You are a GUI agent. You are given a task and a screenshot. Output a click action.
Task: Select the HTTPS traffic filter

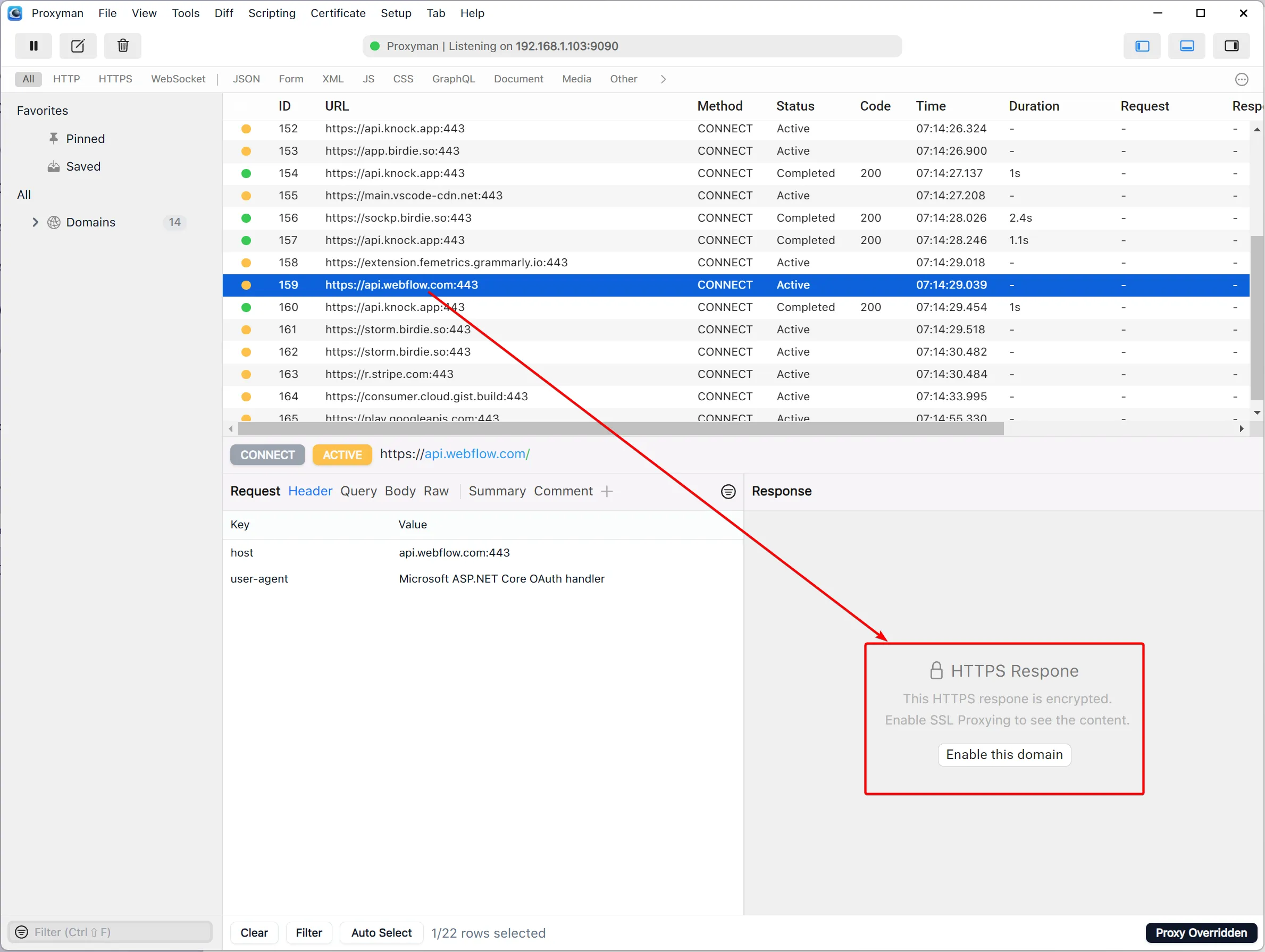pos(115,79)
